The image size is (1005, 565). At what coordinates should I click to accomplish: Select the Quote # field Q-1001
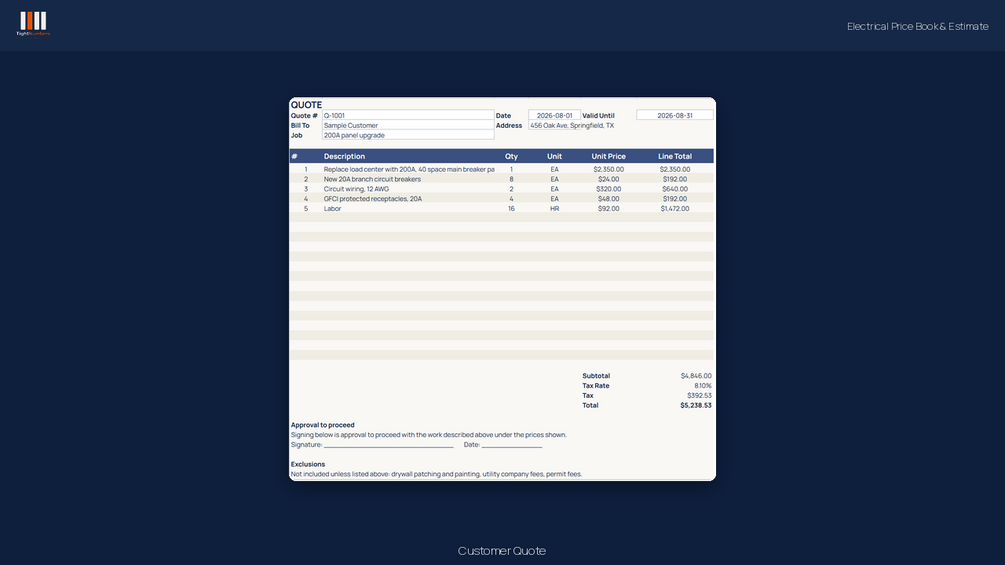point(408,115)
